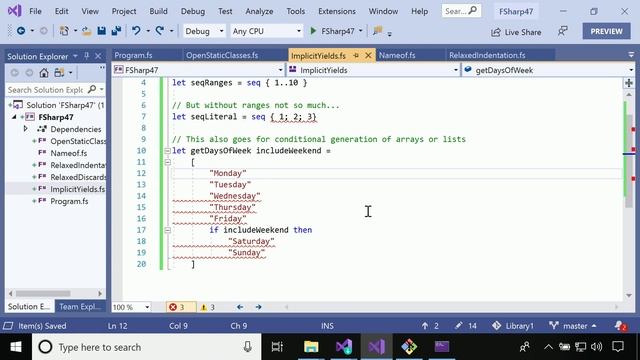The width and height of the screenshot is (640, 360).
Task: Open the Debug configuration dropdown
Action: click(204, 31)
